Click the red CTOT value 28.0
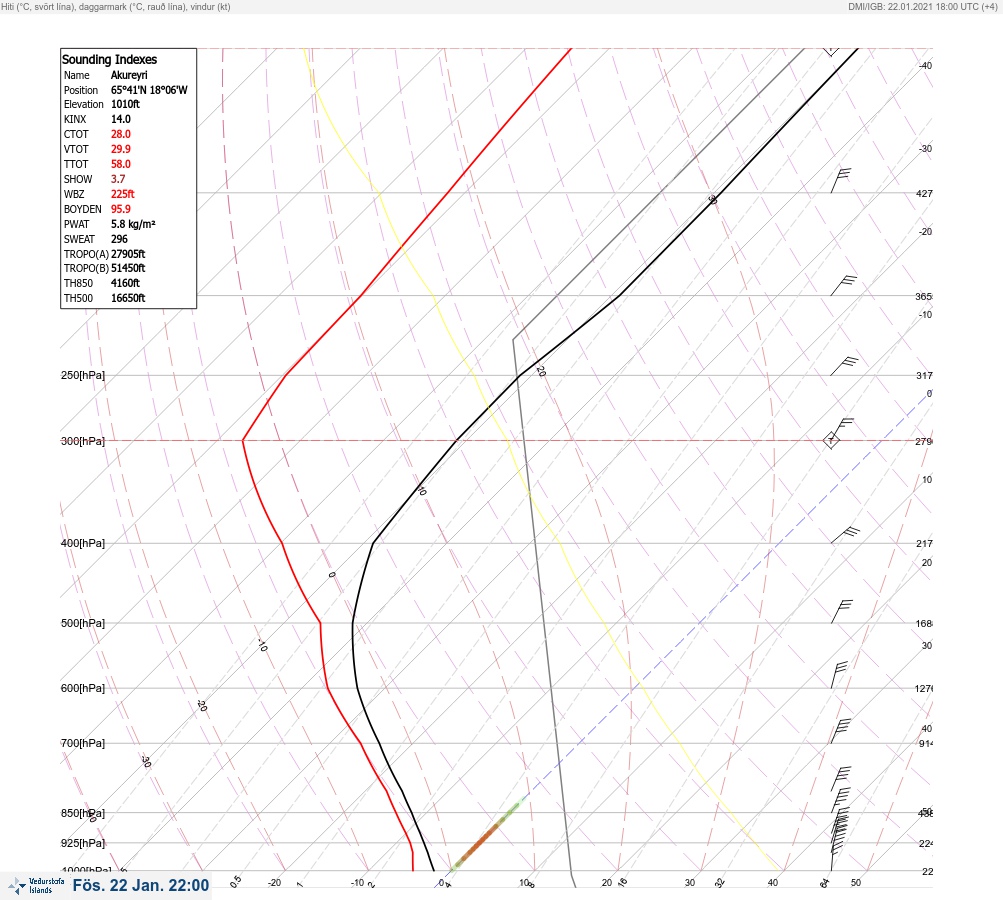 point(121,134)
